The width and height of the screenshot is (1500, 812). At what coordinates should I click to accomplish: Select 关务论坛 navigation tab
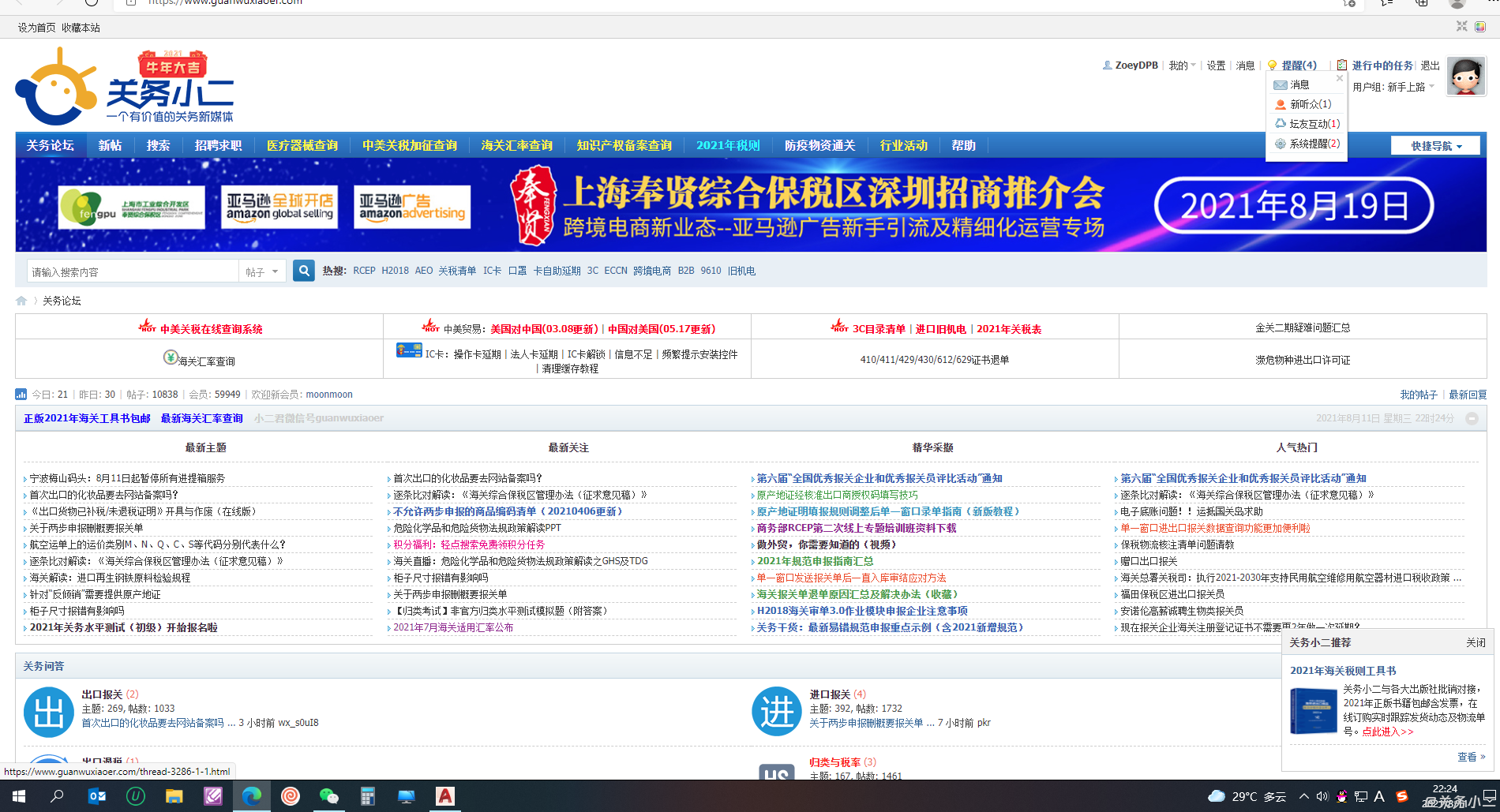tap(51, 145)
